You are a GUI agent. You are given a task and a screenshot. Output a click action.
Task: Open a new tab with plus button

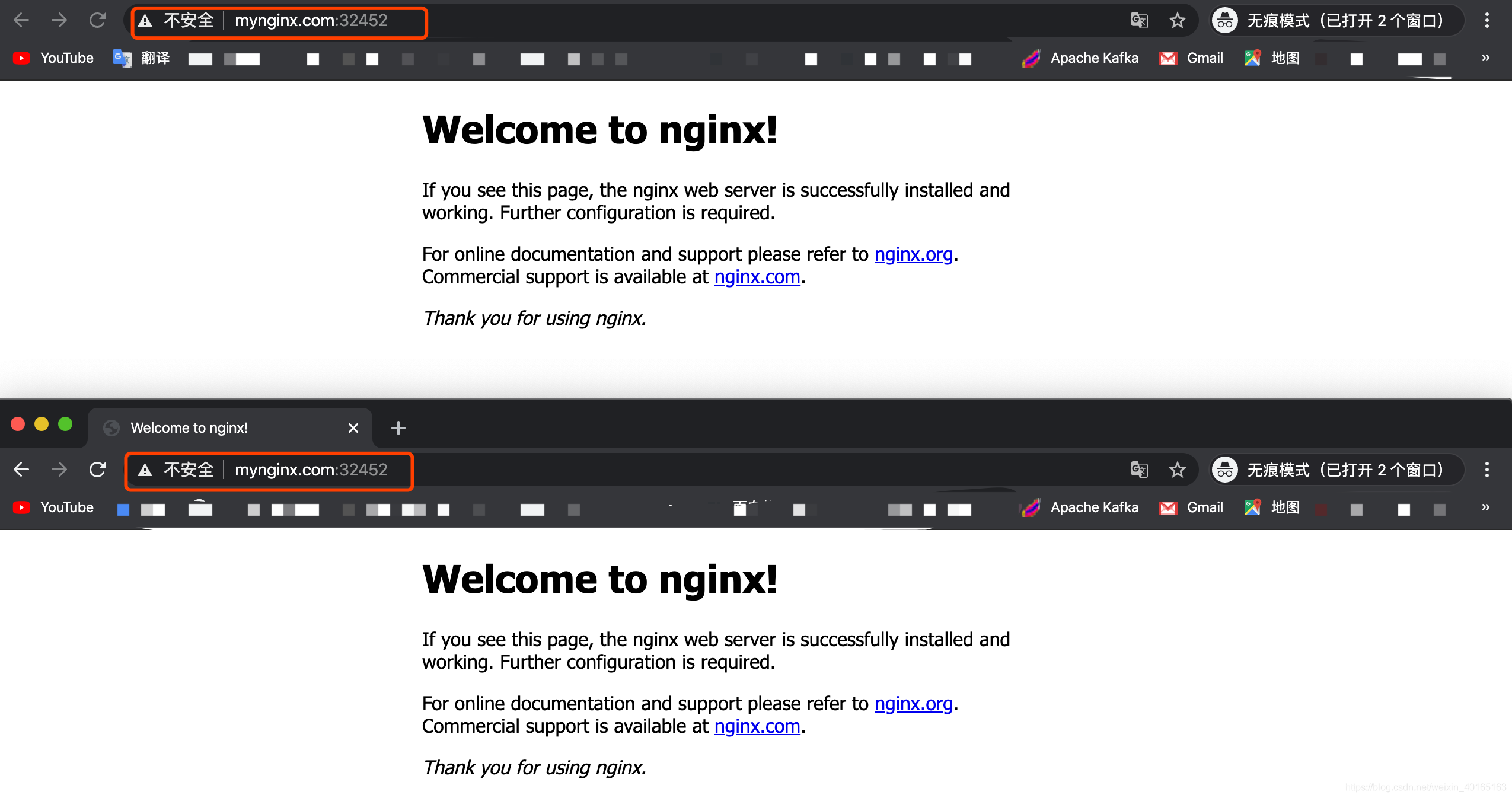coord(398,428)
